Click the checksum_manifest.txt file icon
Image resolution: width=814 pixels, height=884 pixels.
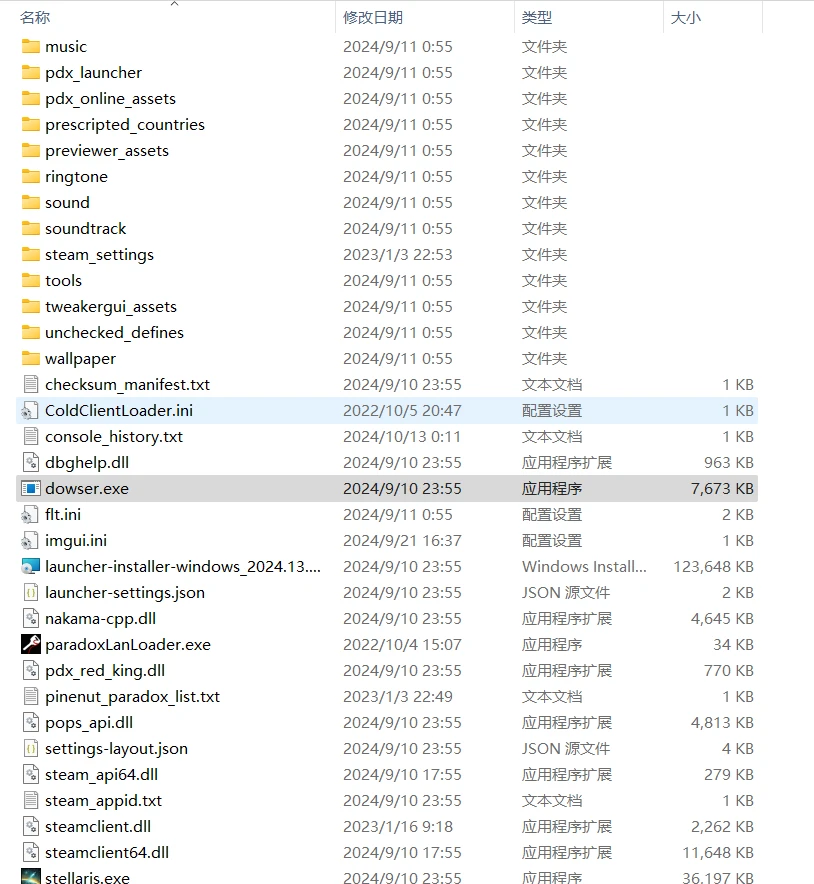31,384
